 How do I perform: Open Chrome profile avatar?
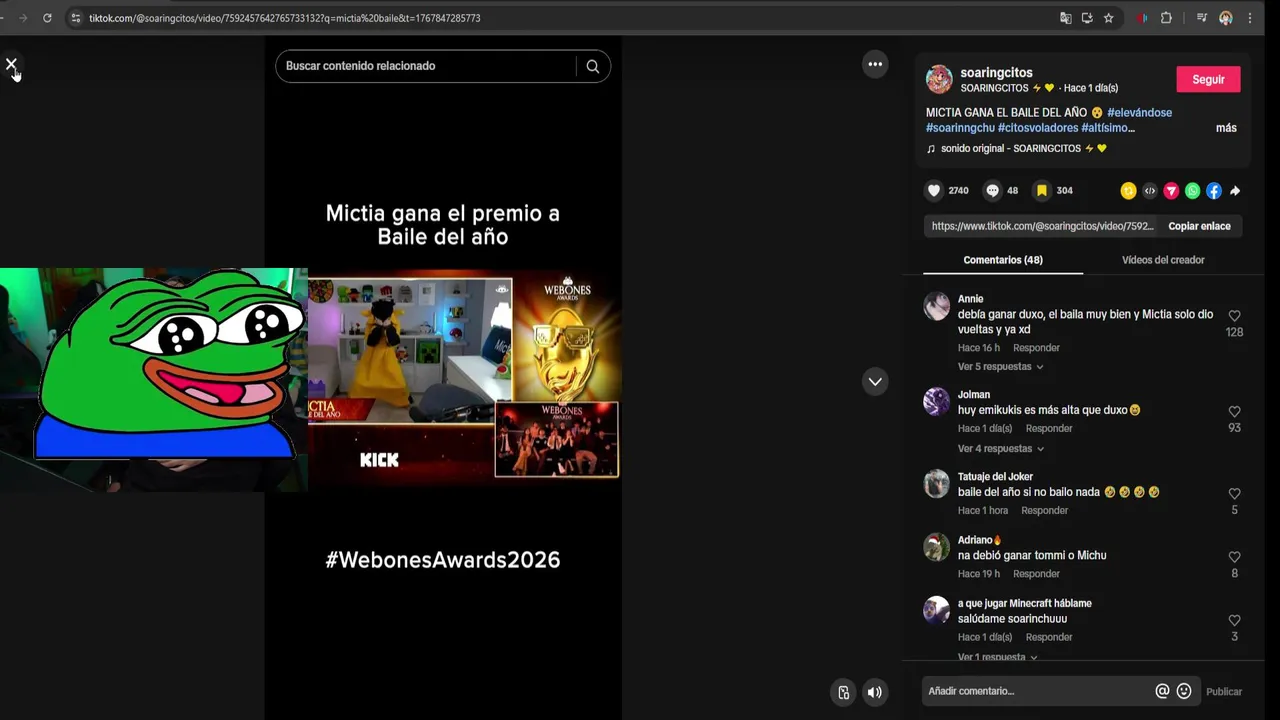point(1226,18)
